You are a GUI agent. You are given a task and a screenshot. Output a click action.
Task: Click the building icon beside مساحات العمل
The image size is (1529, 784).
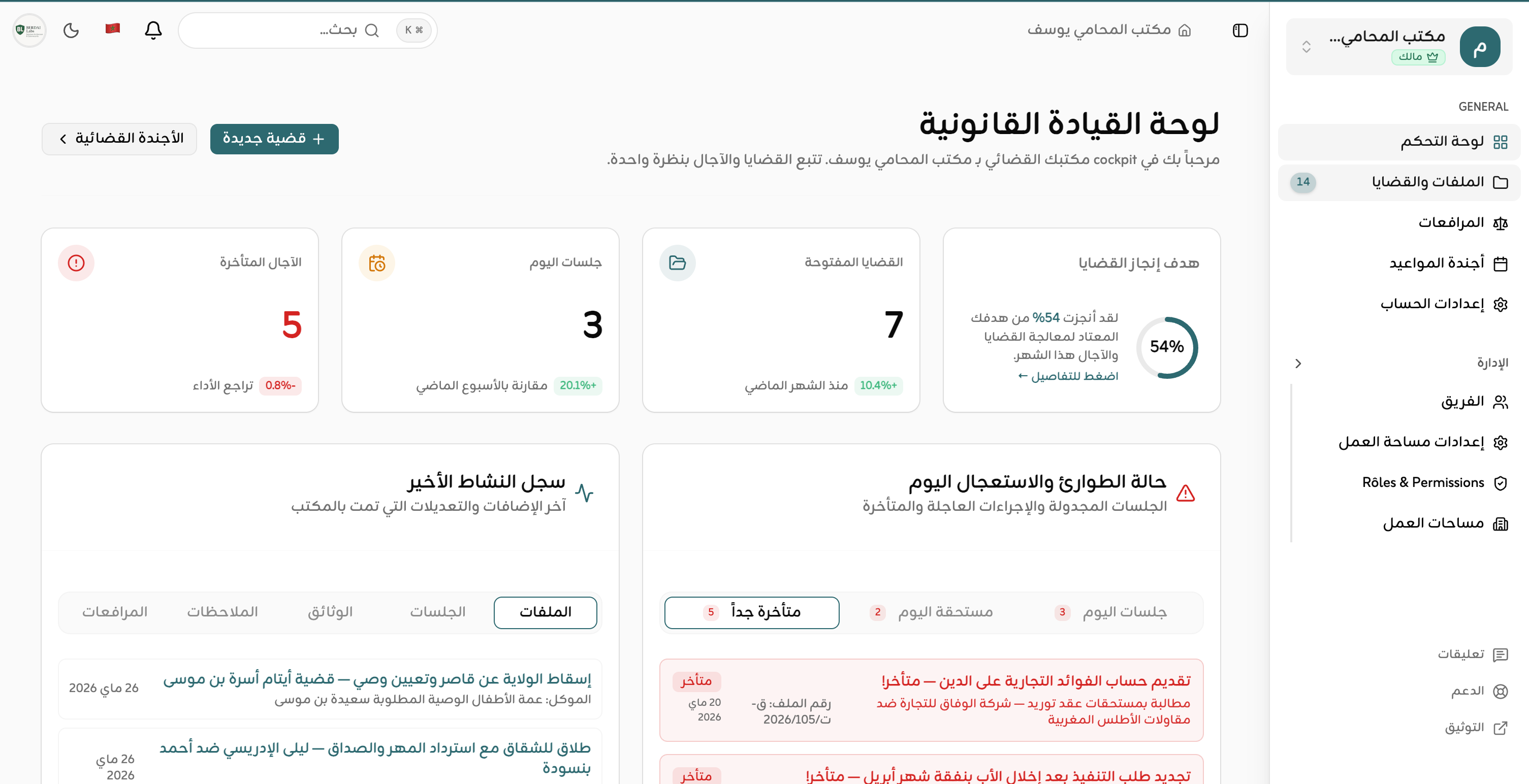click(1500, 524)
